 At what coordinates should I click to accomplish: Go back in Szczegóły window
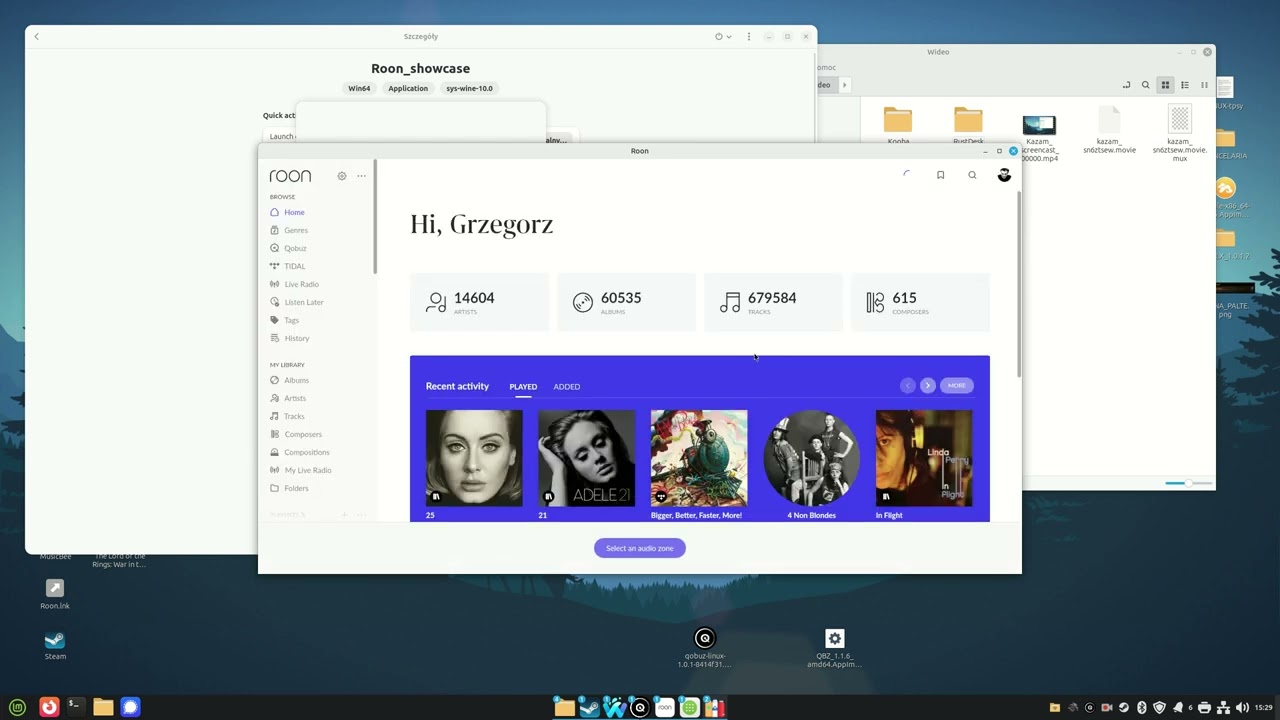37,36
